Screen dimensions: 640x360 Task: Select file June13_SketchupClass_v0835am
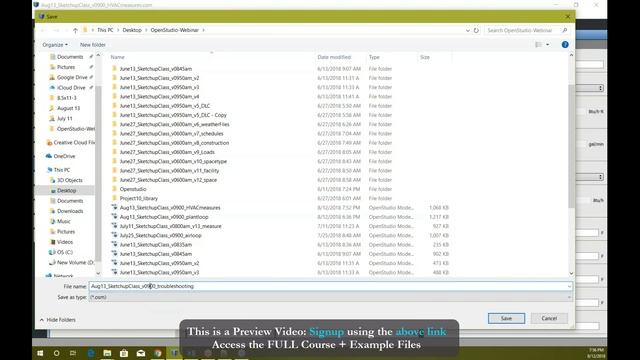point(156,244)
